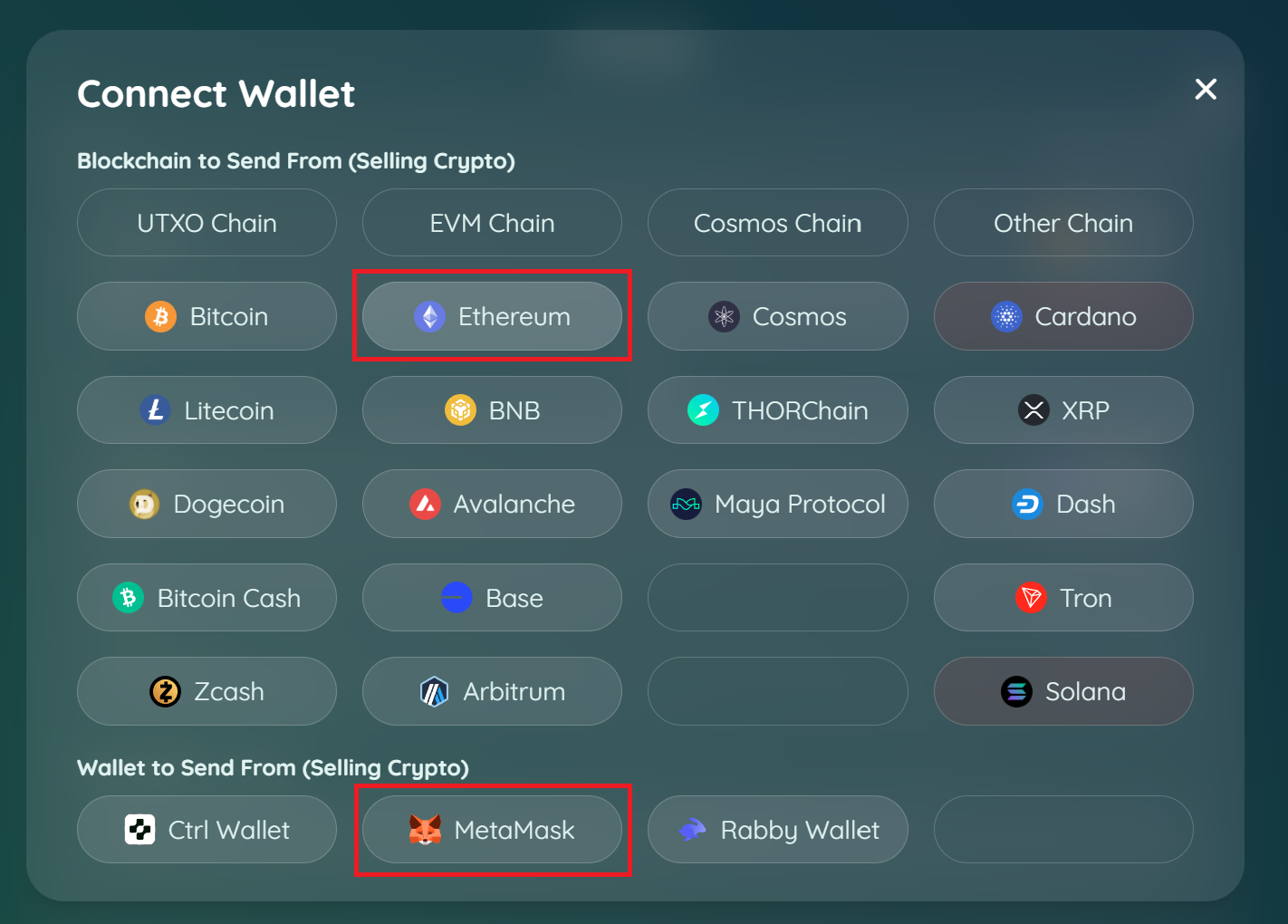The image size is (1288, 924).
Task: Choose the Other Chain category
Action: (1062, 223)
